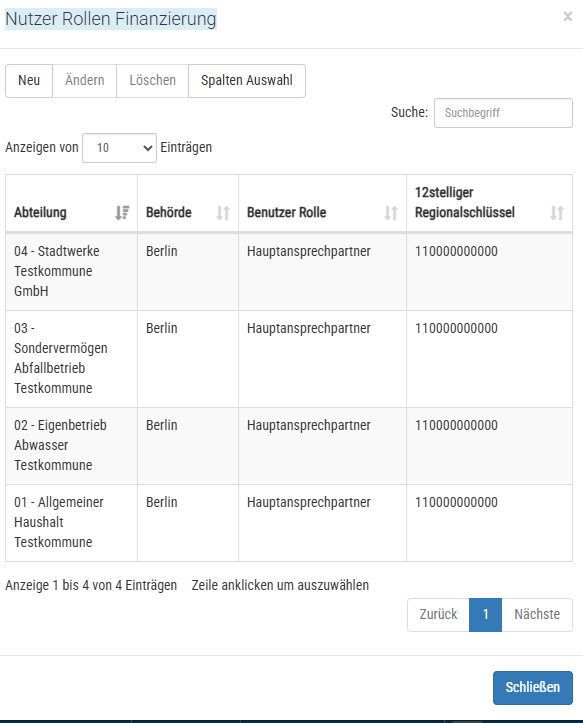The width and height of the screenshot is (583, 723).
Task: Select the 02 - Eigenbetrieb Abwasser row
Action: point(289,446)
